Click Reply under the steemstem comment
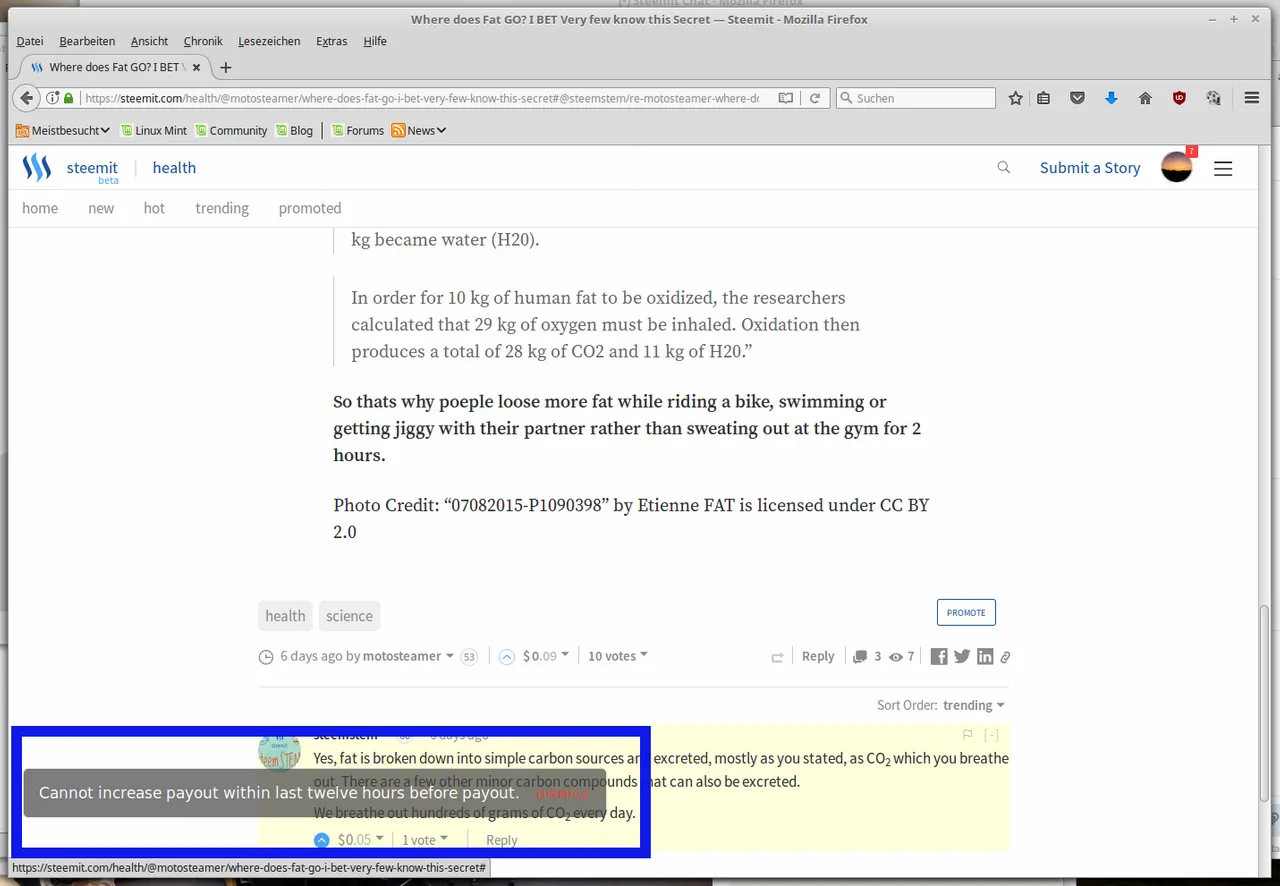Image resolution: width=1280 pixels, height=886 pixels. (x=502, y=840)
